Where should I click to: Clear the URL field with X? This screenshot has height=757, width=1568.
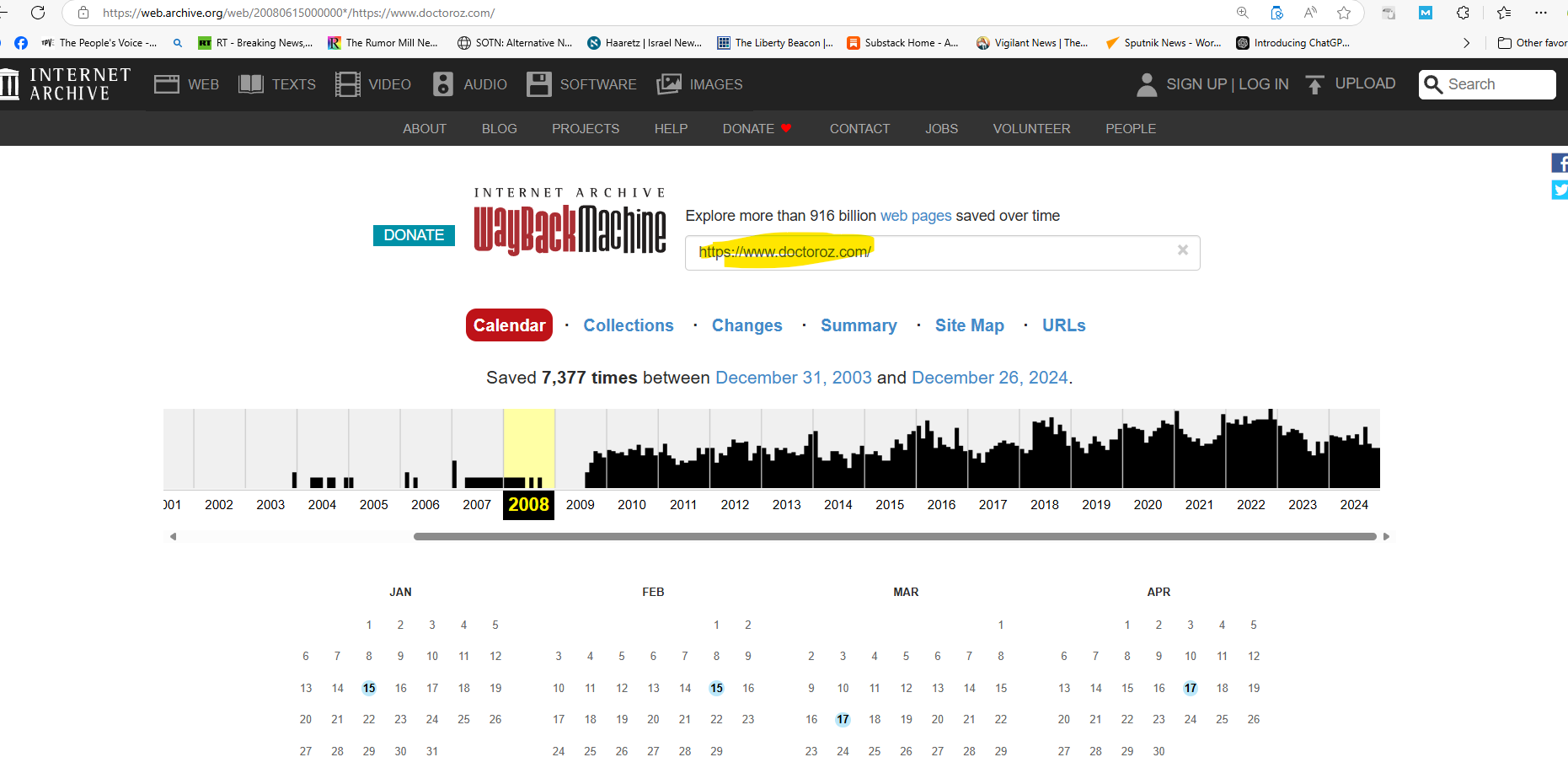point(1183,250)
